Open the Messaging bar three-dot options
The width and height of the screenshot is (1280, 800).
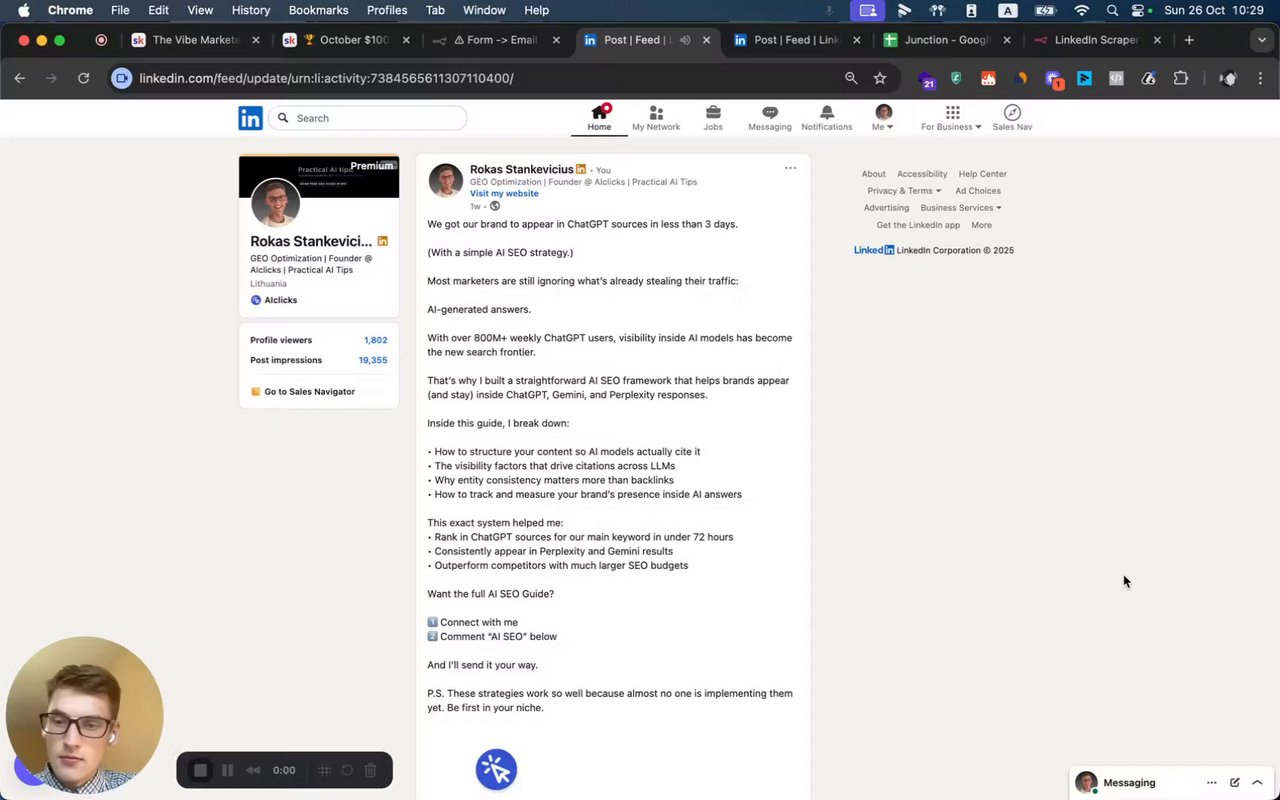tap(1211, 783)
